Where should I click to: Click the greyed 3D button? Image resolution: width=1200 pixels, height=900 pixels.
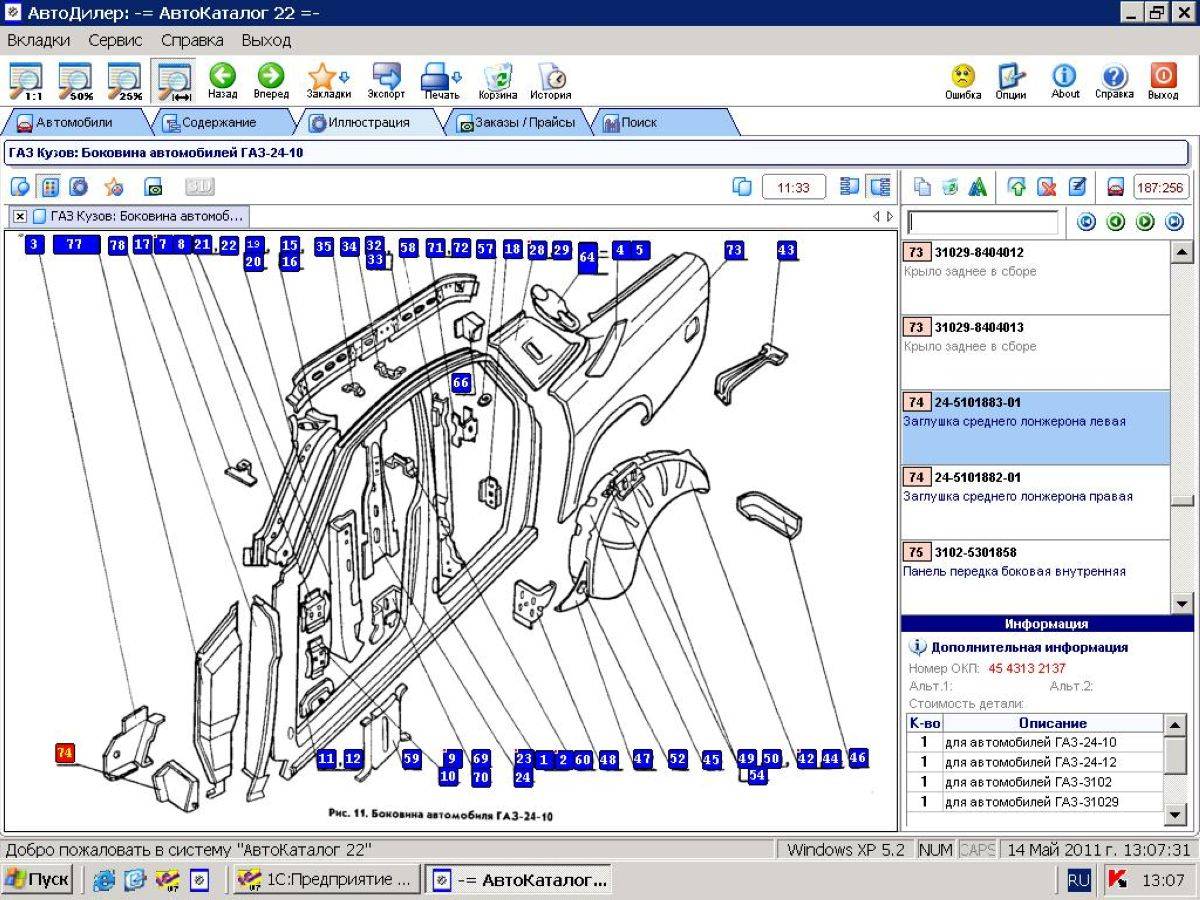click(200, 187)
